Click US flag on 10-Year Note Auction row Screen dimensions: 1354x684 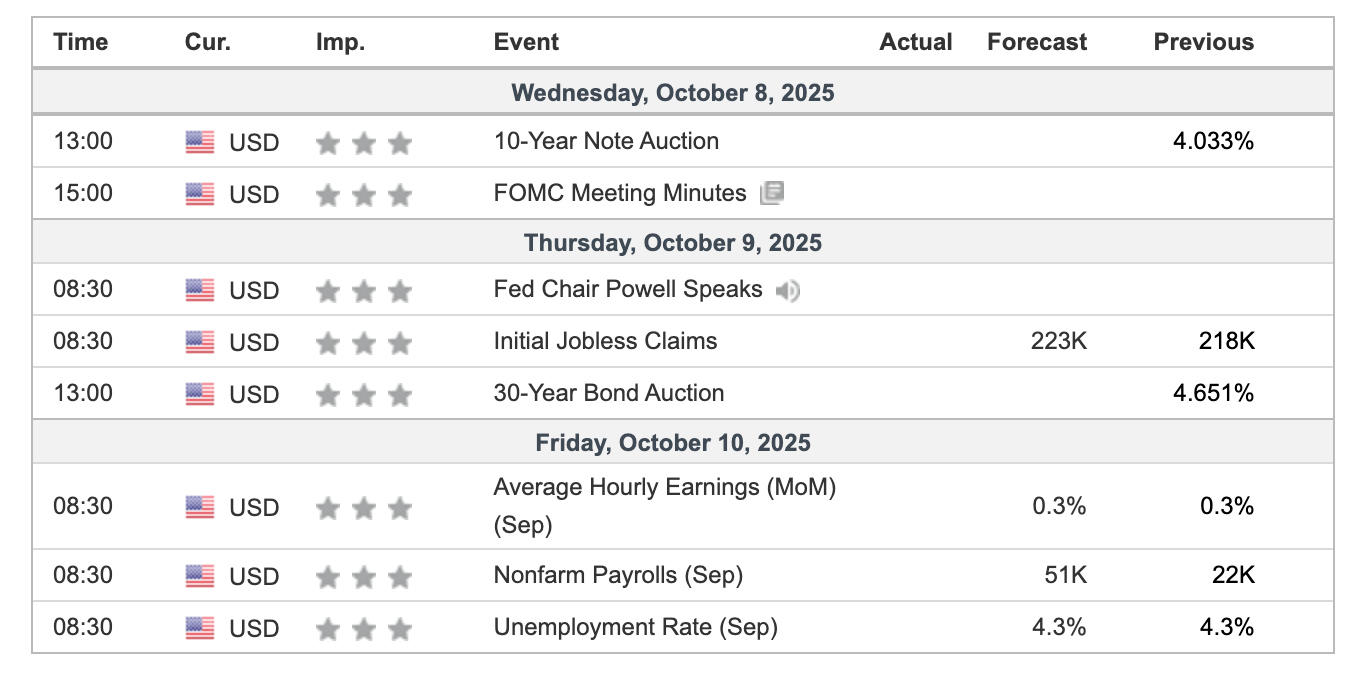[200, 142]
